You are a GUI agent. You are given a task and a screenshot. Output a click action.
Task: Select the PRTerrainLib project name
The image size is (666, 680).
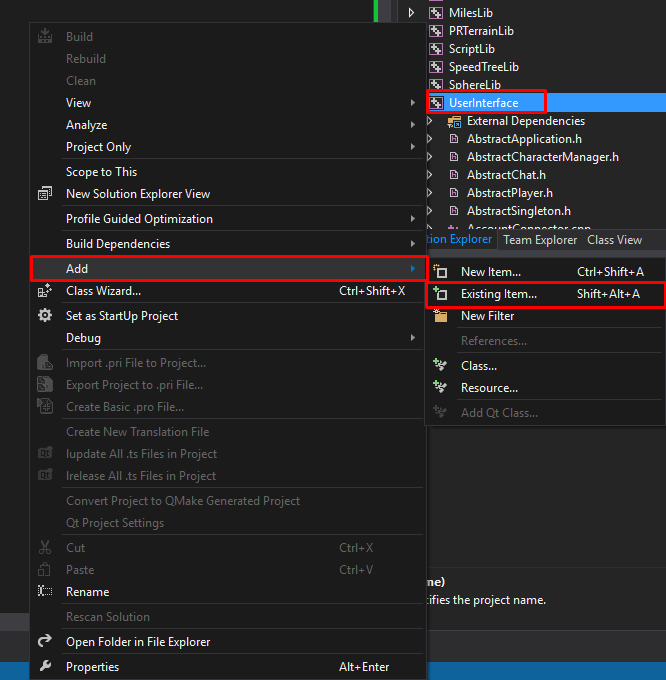pos(481,31)
